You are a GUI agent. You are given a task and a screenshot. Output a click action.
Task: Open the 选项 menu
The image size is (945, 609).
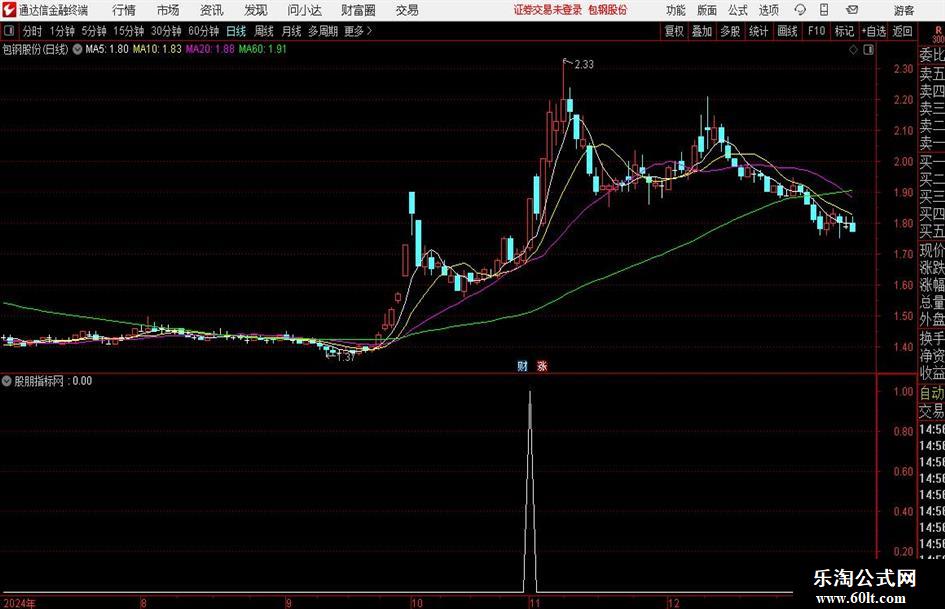pos(768,10)
